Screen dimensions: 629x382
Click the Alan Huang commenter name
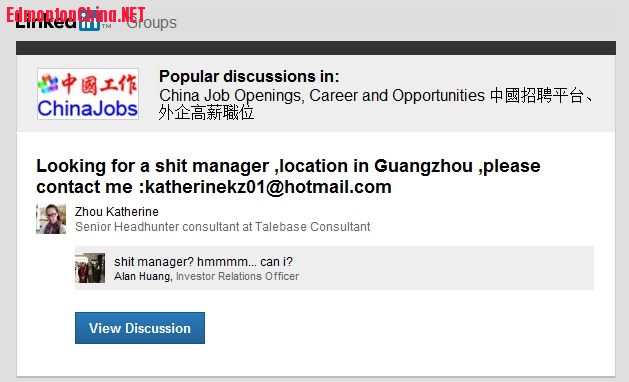point(142,276)
